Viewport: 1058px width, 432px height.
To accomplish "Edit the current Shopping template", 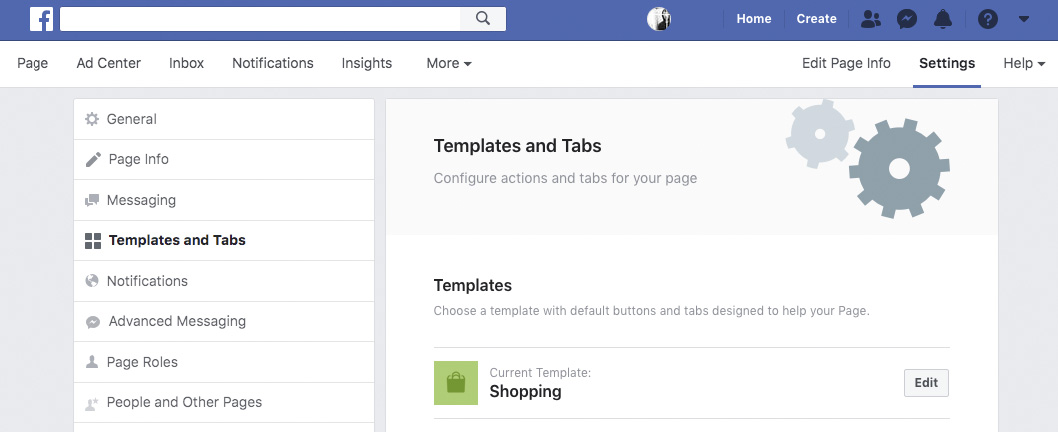I will [x=926, y=383].
